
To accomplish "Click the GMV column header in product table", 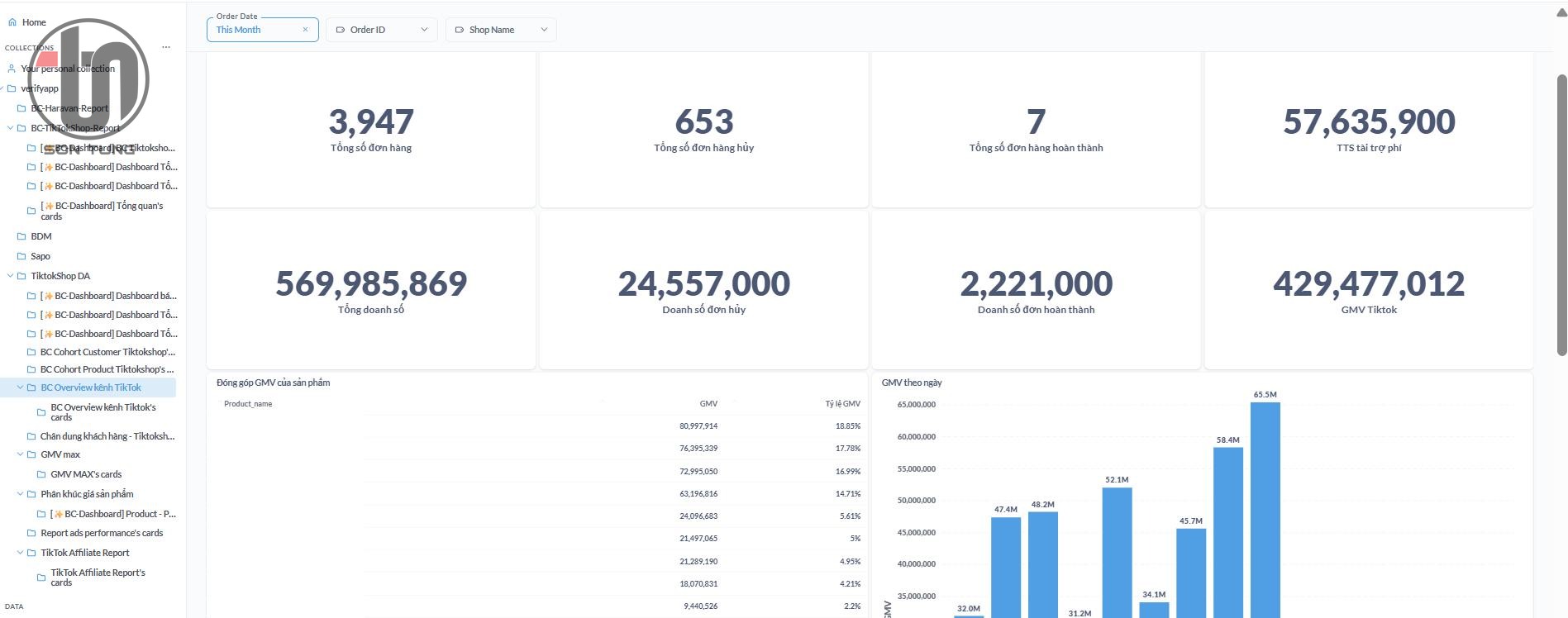I will click(708, 404).
